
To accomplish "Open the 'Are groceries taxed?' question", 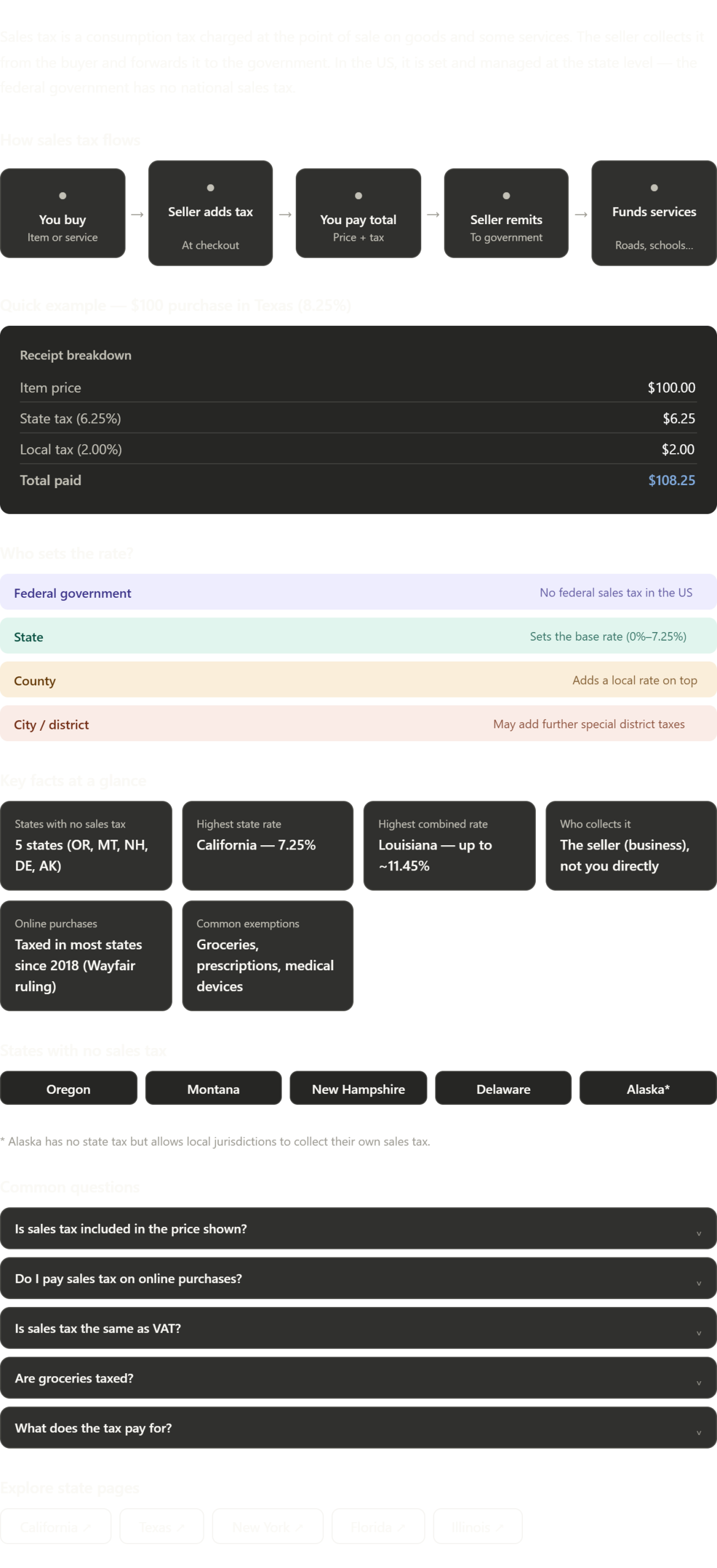I will coord(358,1378).
